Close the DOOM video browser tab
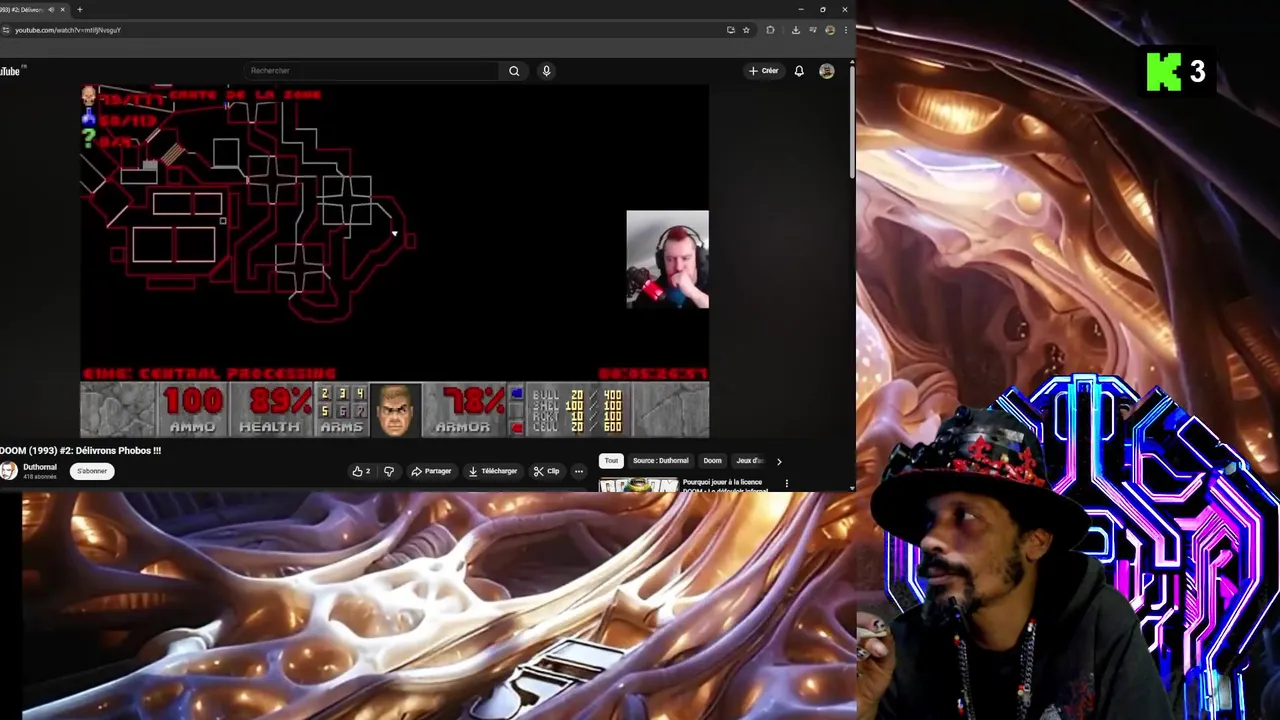Image resolution: width=1280 pixels, height=720 pixels. pos(63,10)
